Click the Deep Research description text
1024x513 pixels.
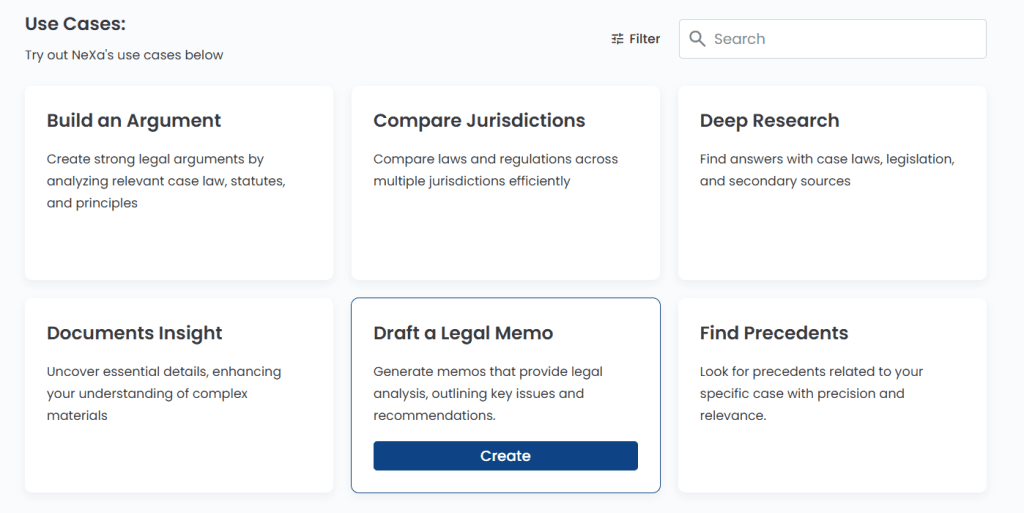[827, 170]
